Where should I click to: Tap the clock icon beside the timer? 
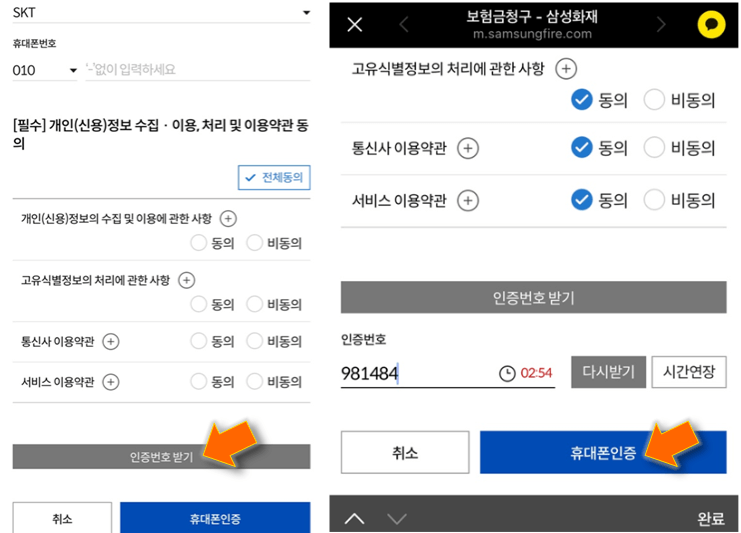[x=507, y=373]
